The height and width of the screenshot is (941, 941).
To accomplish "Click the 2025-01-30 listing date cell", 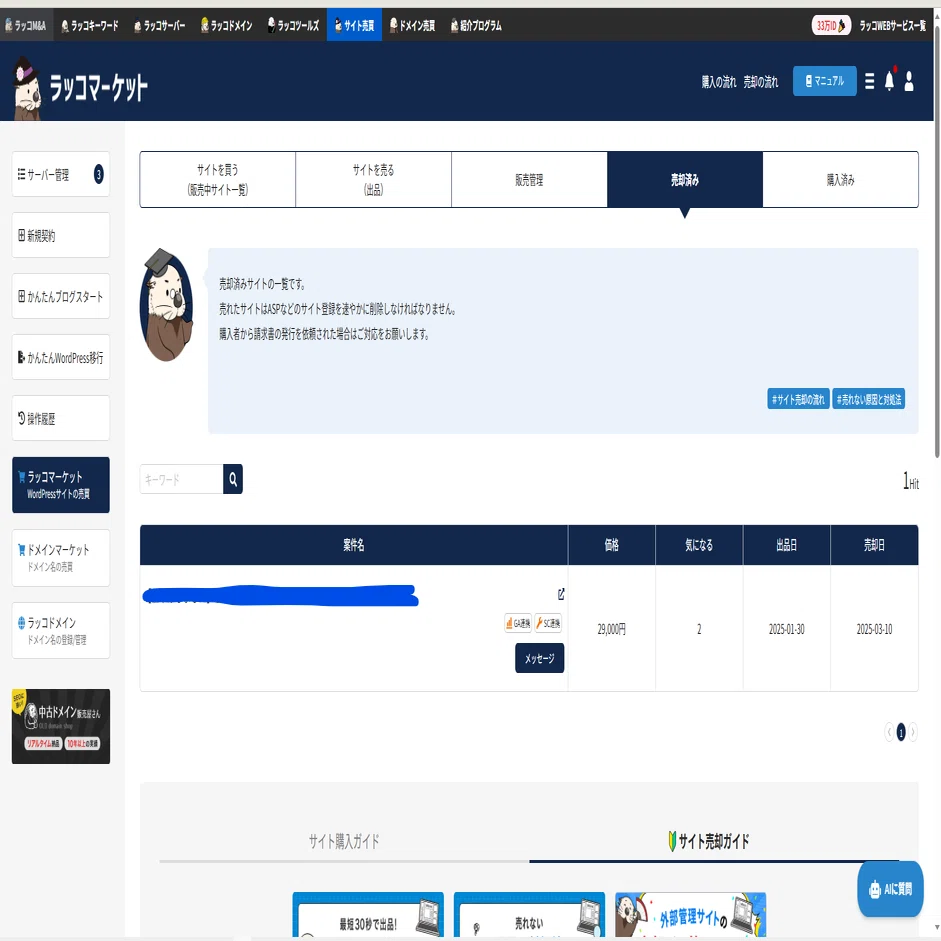I will tap(787, 629).
